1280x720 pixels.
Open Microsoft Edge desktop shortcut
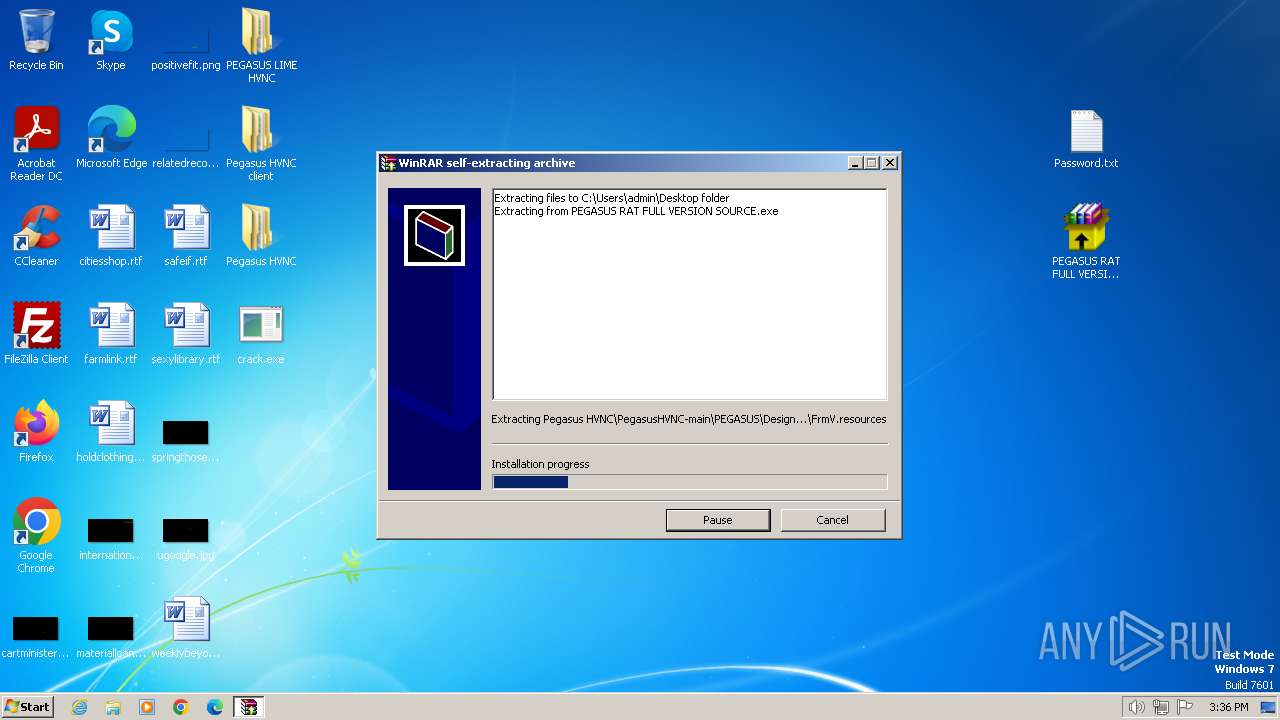point(111,138)
